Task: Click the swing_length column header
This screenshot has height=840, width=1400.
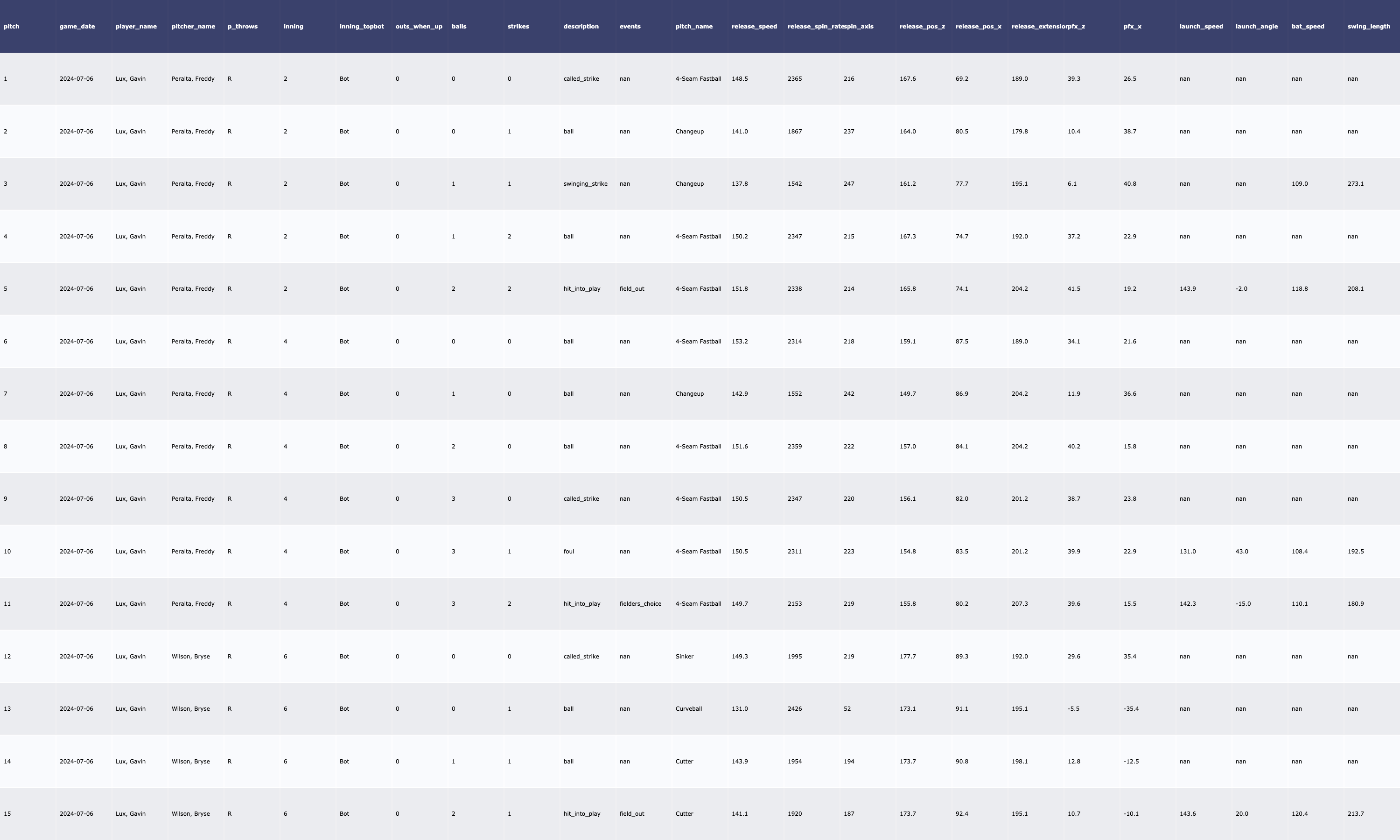Action: pos(1368,27)
